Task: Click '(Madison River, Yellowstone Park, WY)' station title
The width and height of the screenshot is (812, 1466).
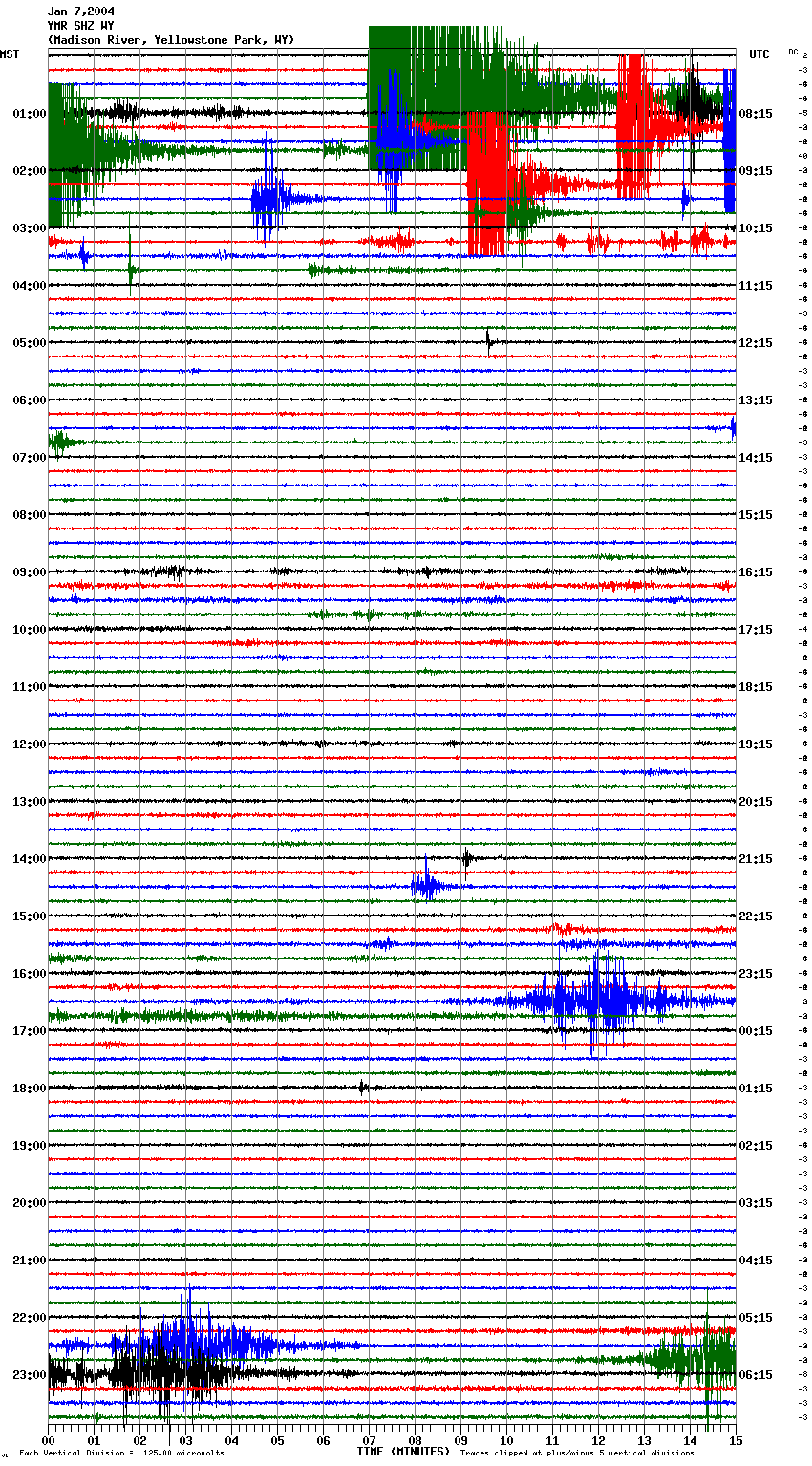Action: point(171,40)
